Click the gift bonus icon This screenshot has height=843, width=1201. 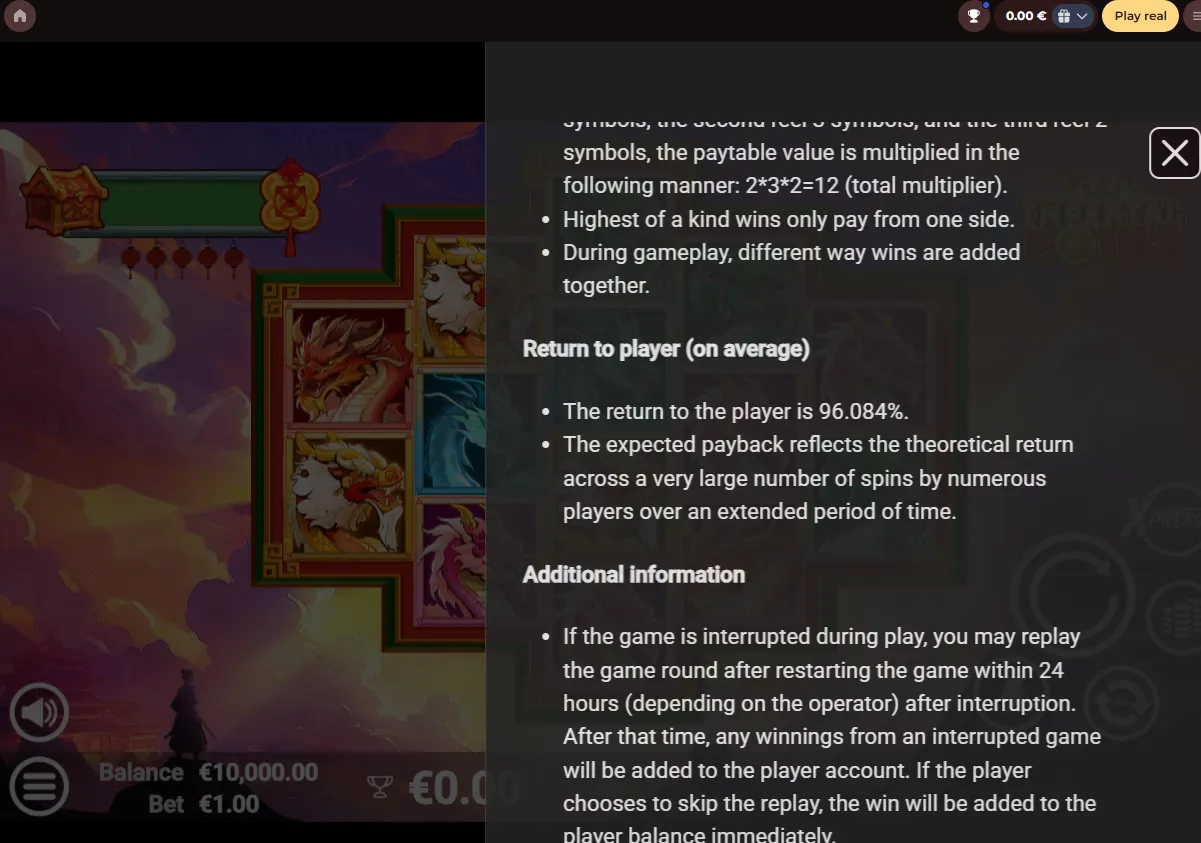1064,16
